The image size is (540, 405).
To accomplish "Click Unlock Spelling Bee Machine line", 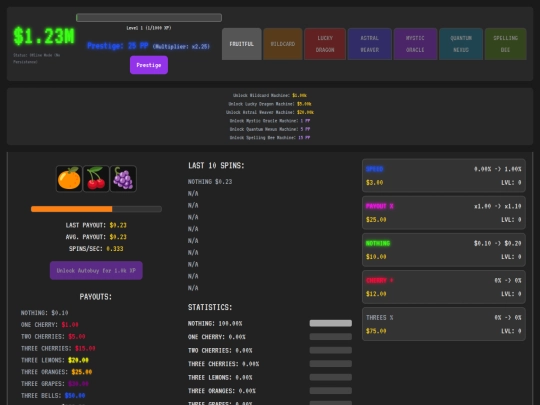I will click(270, 138).
